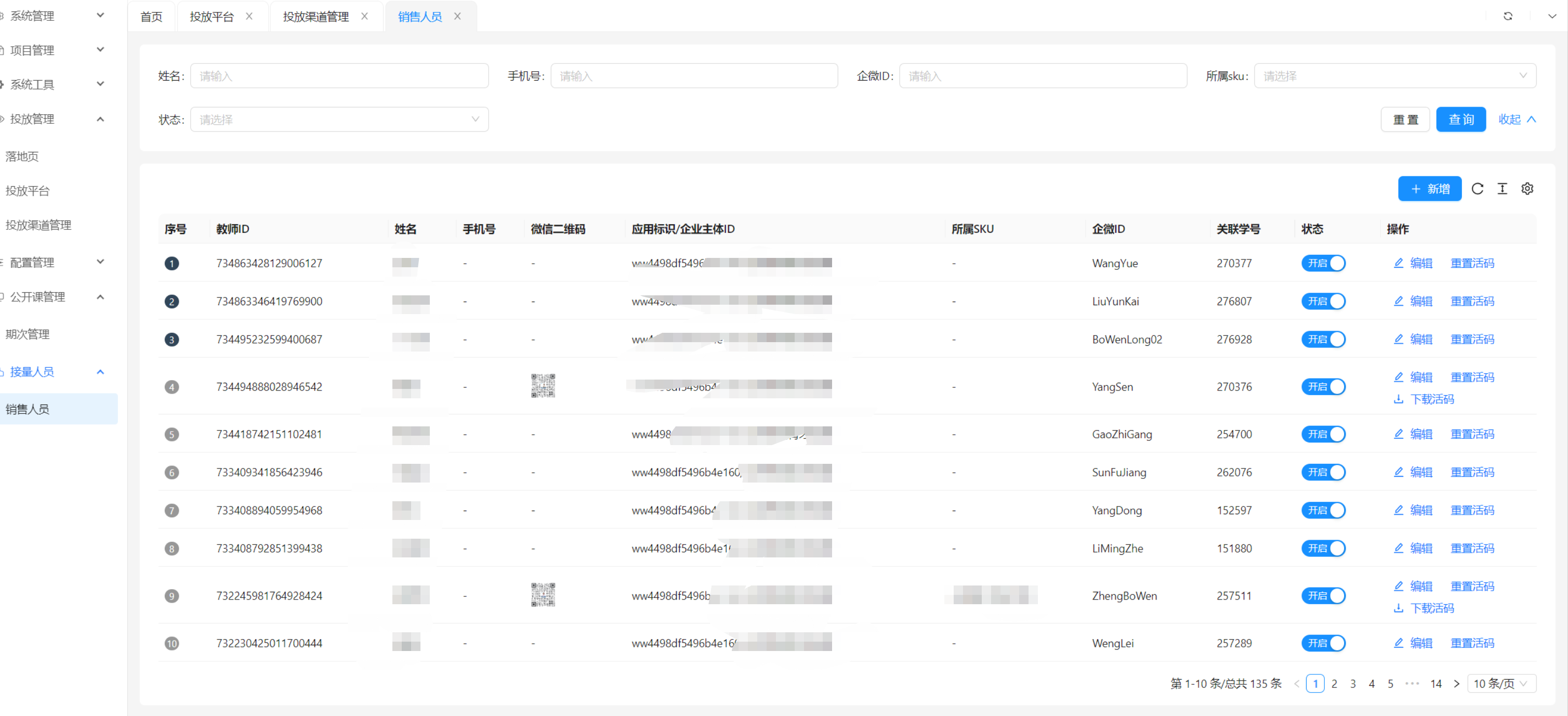This screenshot has height=716, width=1568.
Task: Click the table refresh icon beside 新增
Action: point(1477,189)
